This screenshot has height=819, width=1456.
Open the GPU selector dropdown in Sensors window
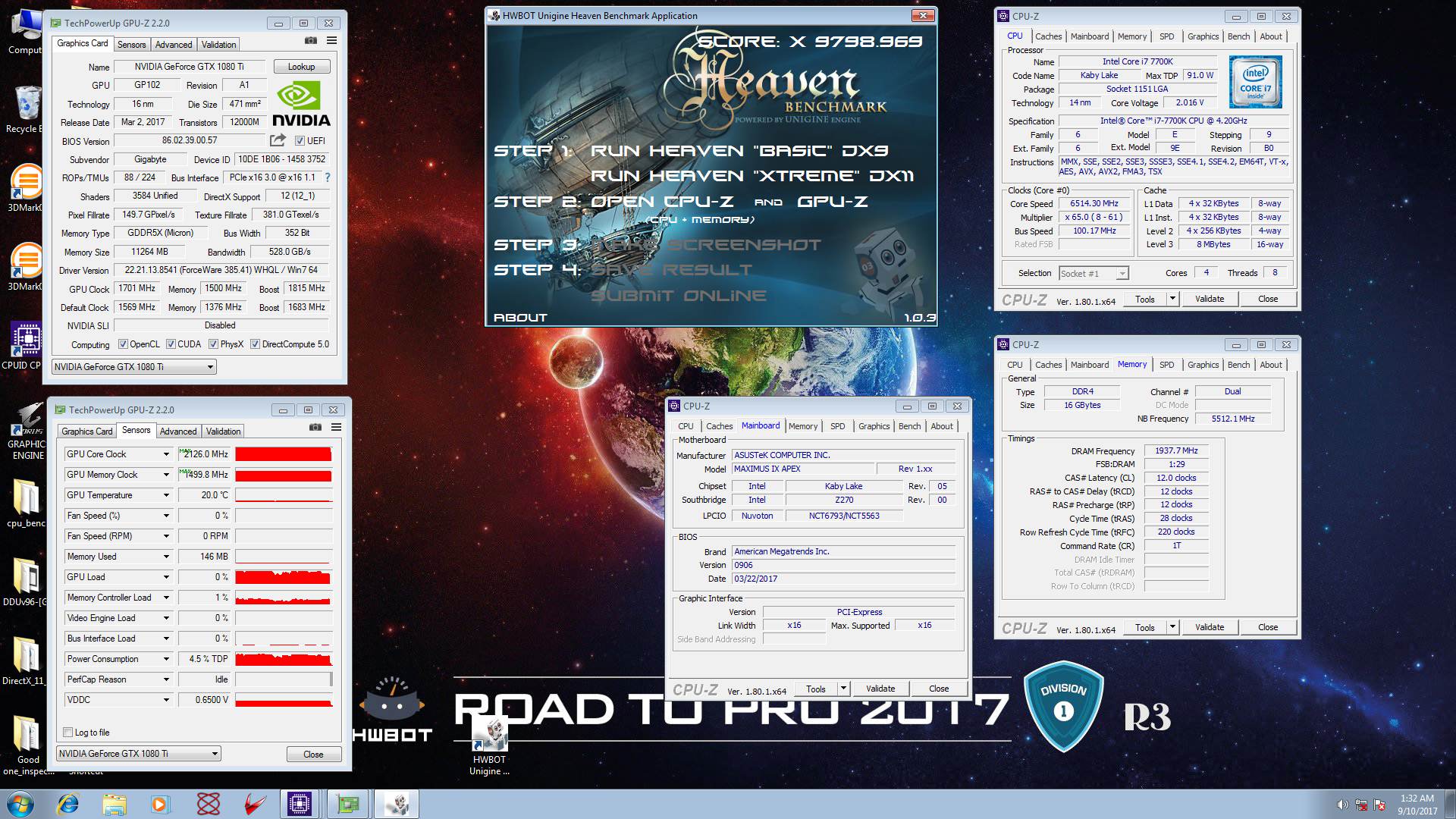pyautogui.click(x=139, y=754)
